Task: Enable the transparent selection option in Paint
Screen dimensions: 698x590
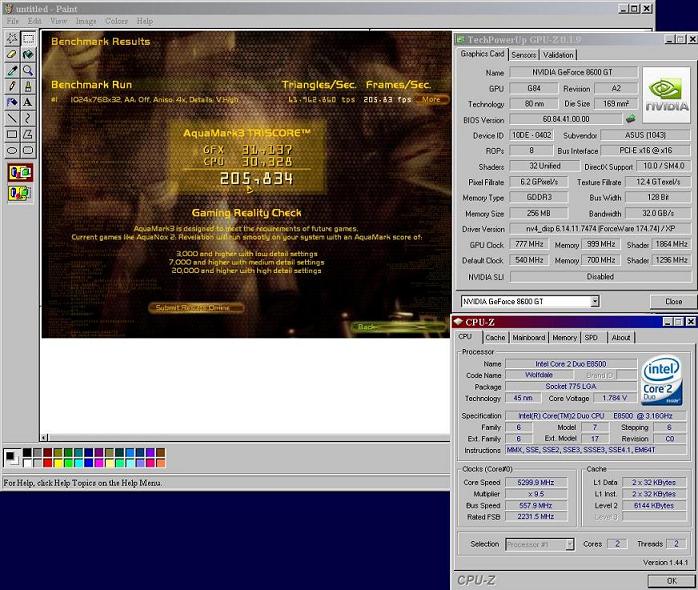Action: 20,193
